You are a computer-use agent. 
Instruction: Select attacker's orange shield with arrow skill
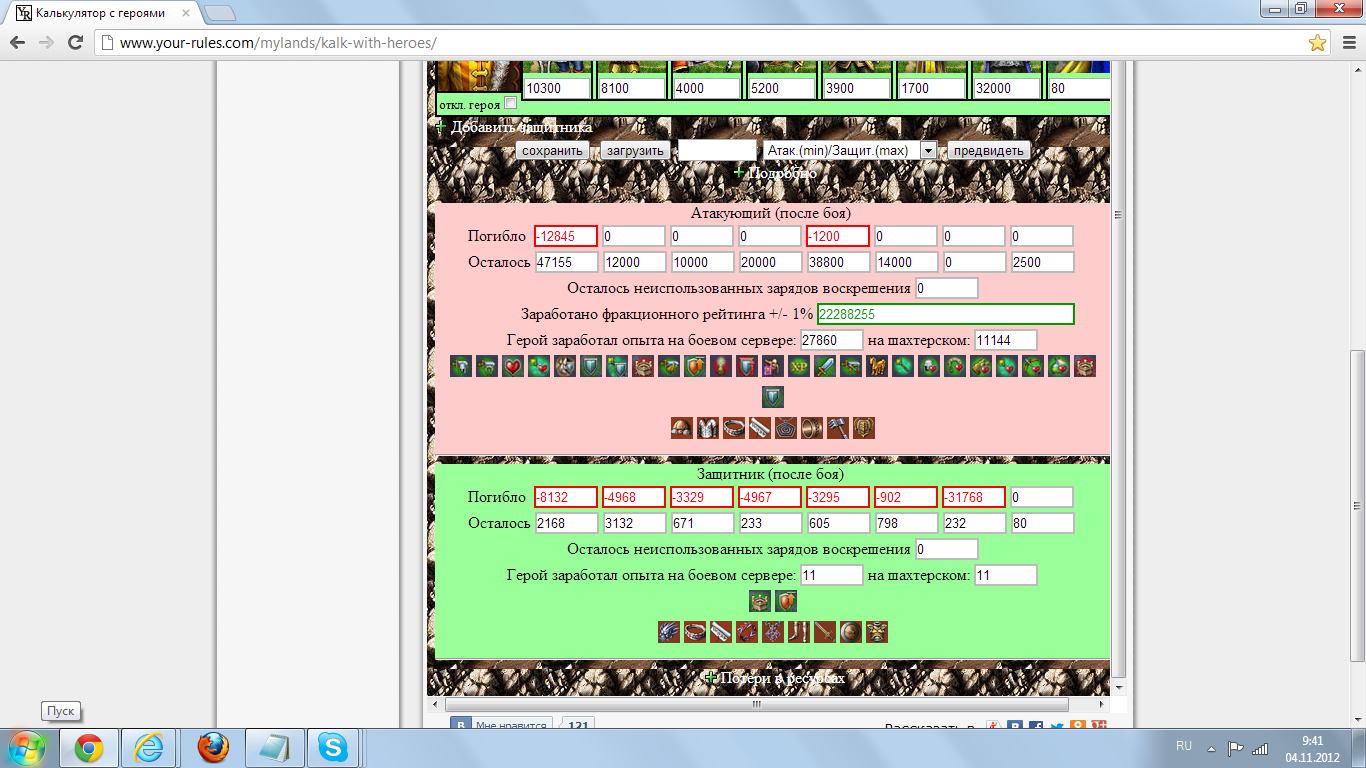pyautogui.click(x=695, y=366)
